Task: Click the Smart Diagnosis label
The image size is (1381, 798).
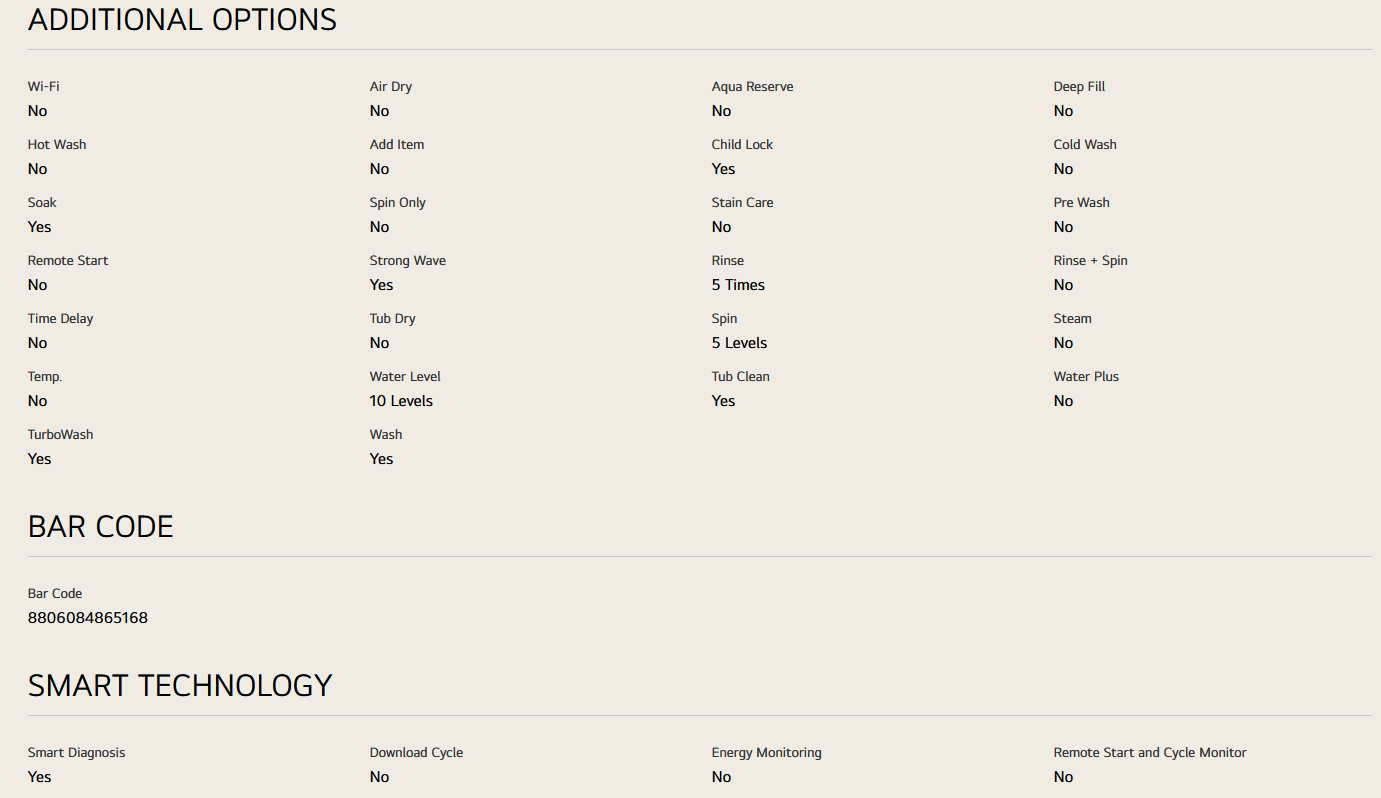Action: tap(77, 753)
